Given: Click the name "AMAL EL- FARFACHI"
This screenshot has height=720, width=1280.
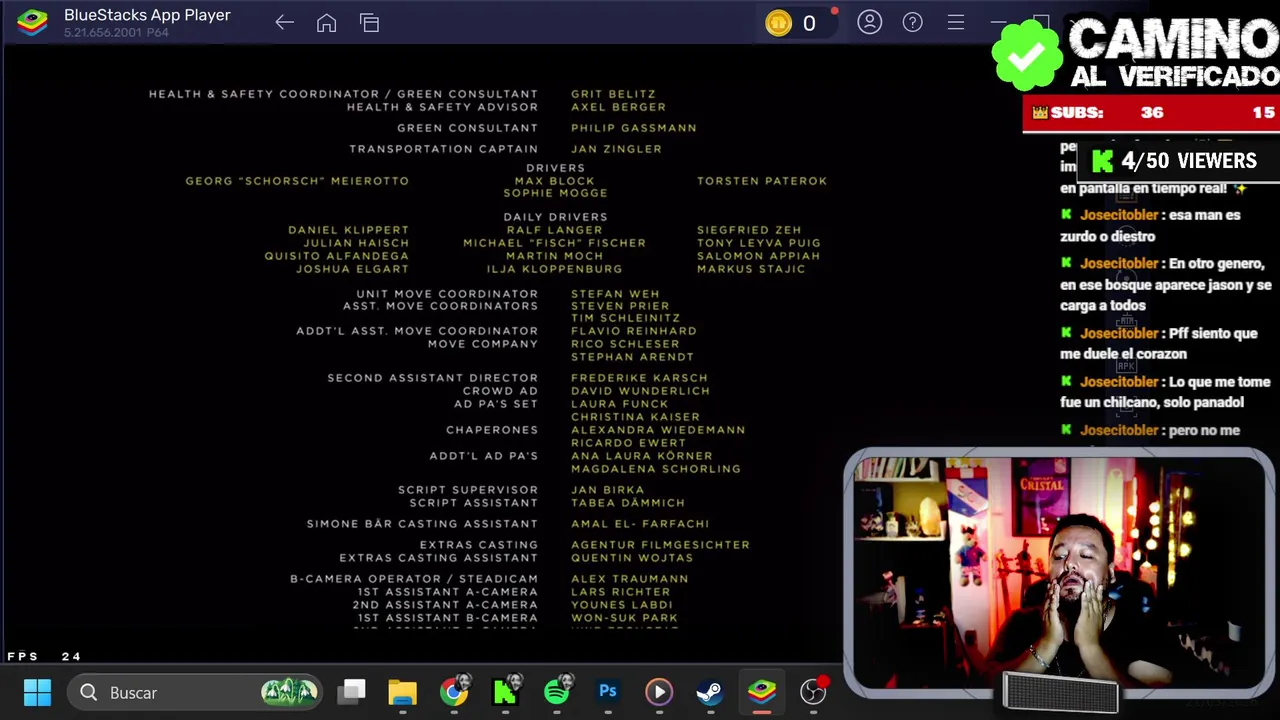Looking at the screenshot, I should point(640,524).
